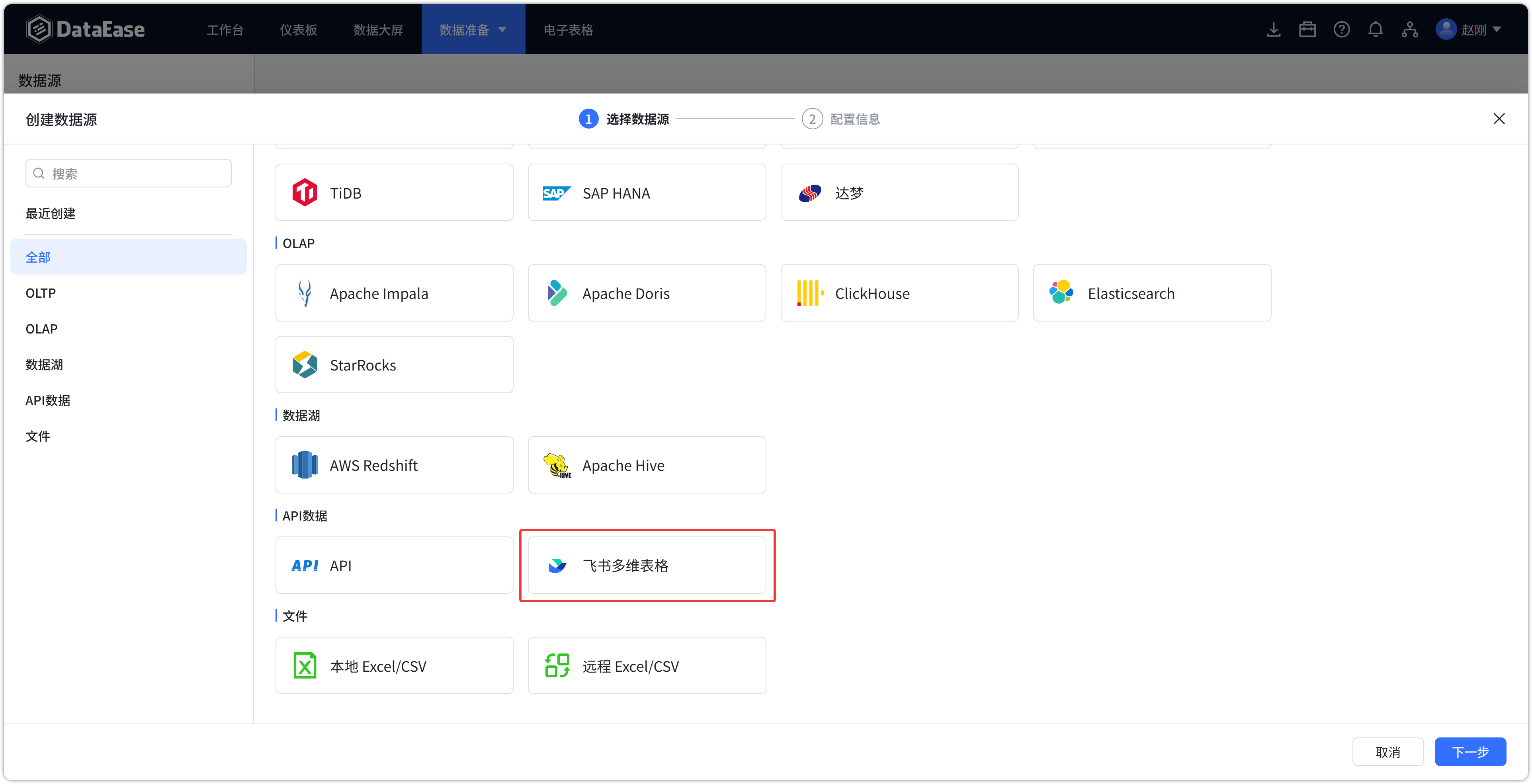Click the user avatar icon
The height and width of the screenshot is (784, 1532).
coord(1446,29)
